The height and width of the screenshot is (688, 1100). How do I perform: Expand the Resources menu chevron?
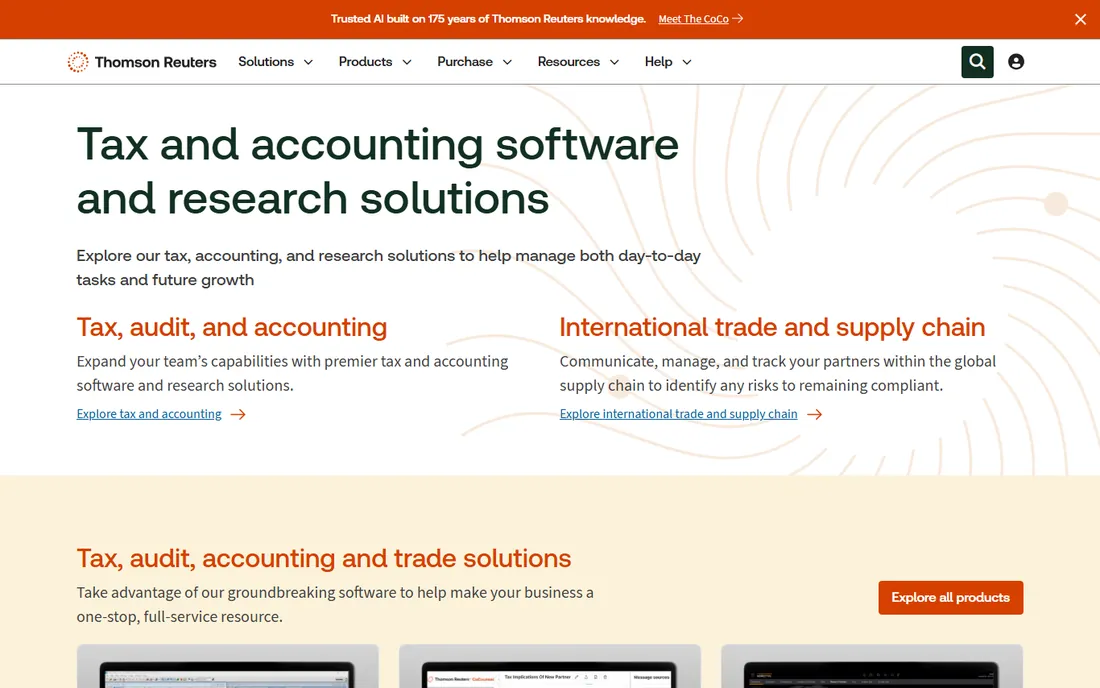615,62
